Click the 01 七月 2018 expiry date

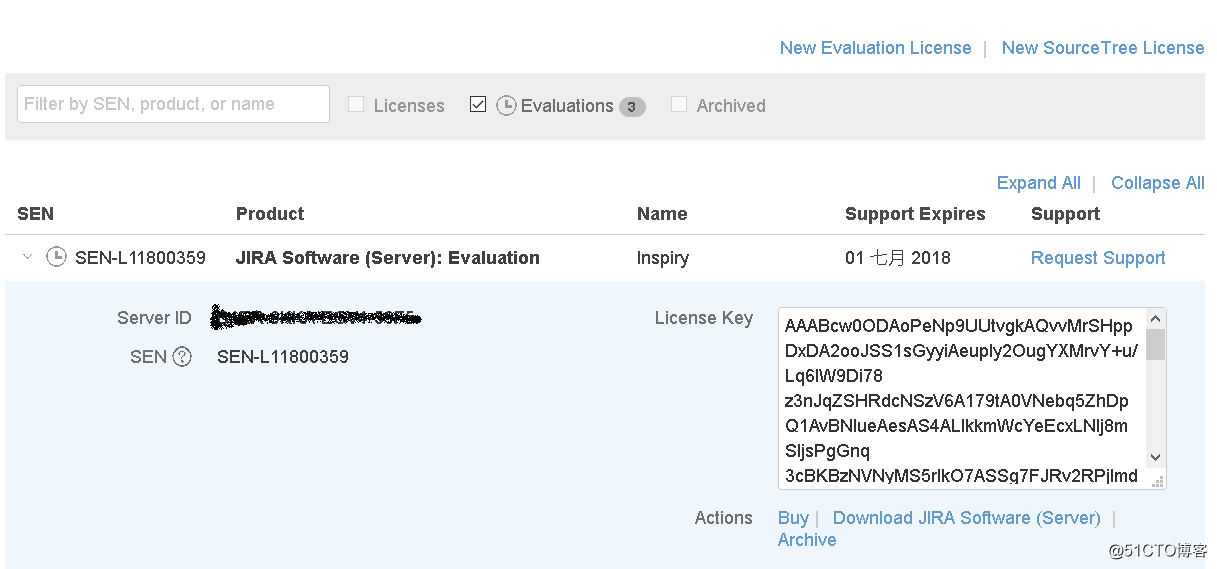click(x=898, y=258)
